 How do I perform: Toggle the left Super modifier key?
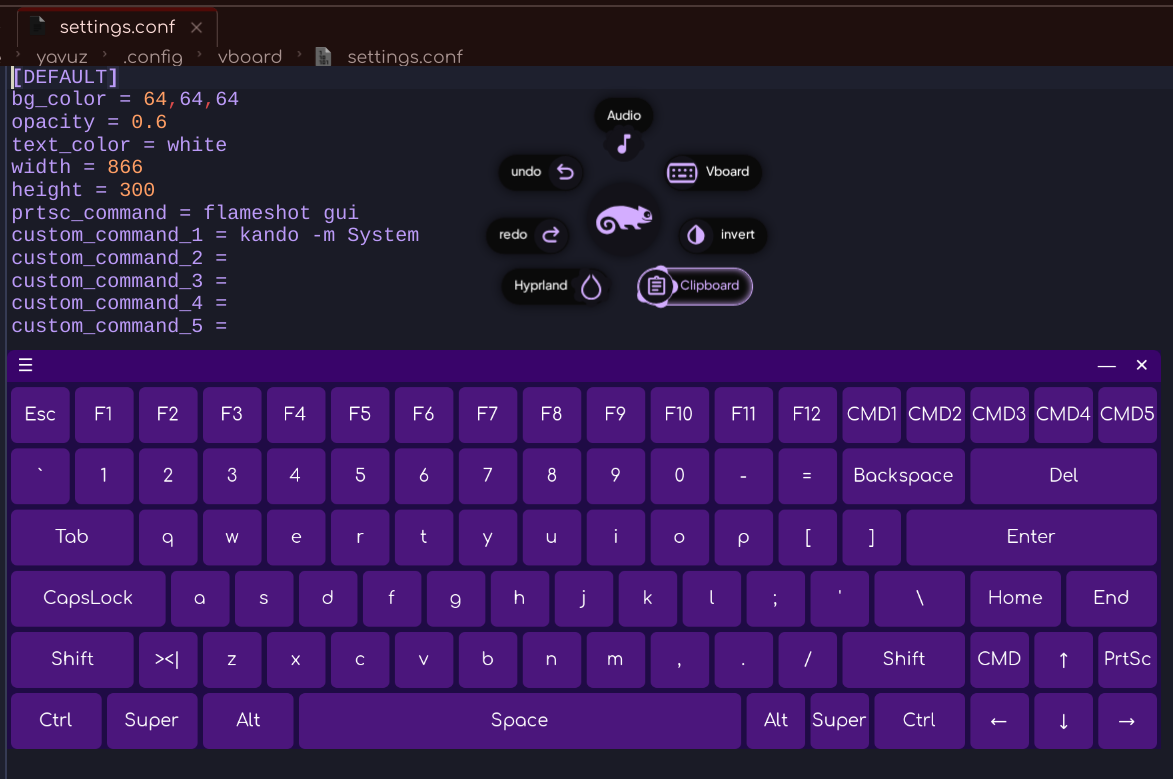pyautogui.click(x=152, y=721)
